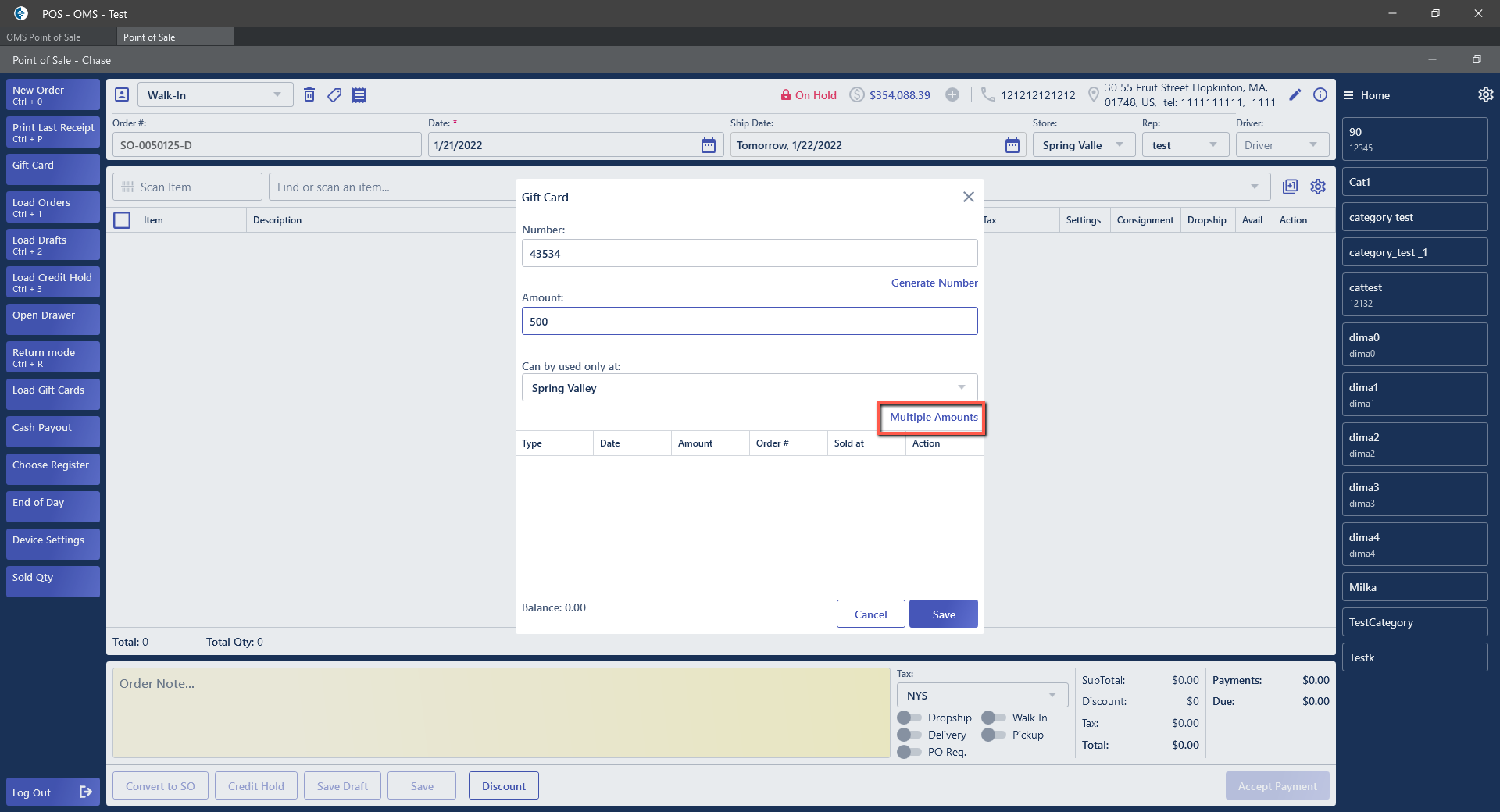Save the gift card in the dialog

944,614
